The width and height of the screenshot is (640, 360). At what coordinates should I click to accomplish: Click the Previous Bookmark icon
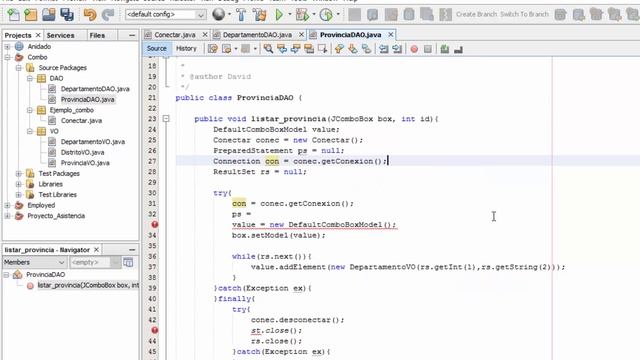click(x=339, y=49)
